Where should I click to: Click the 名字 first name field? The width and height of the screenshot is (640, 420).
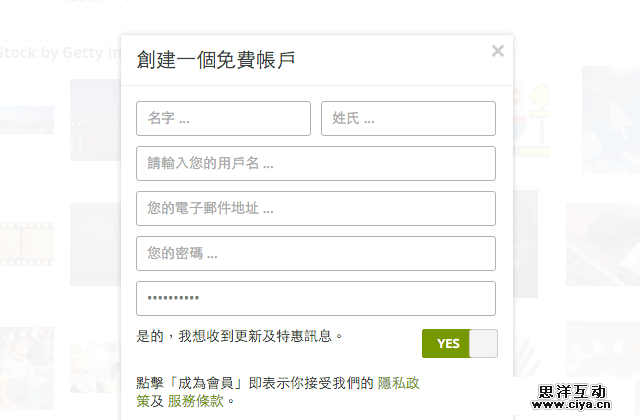223,118
